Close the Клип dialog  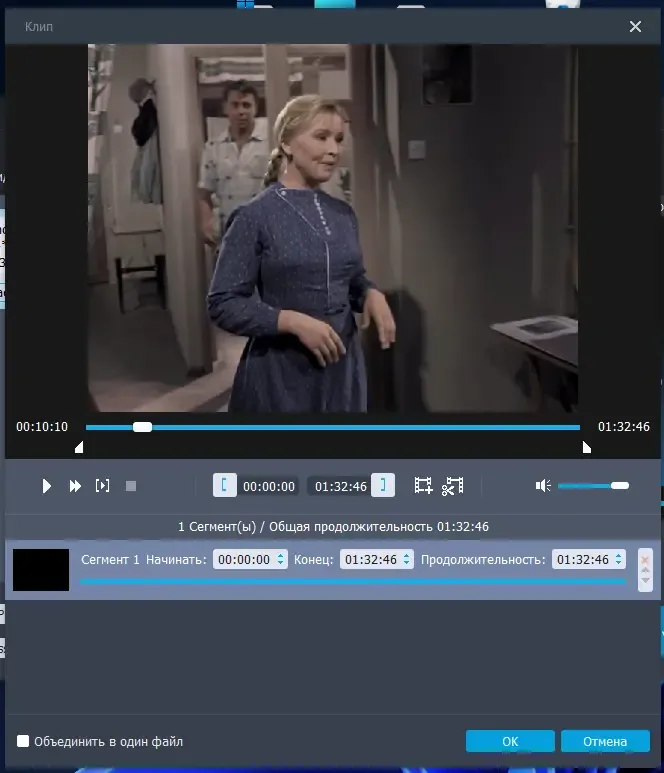tap(635, 27)
